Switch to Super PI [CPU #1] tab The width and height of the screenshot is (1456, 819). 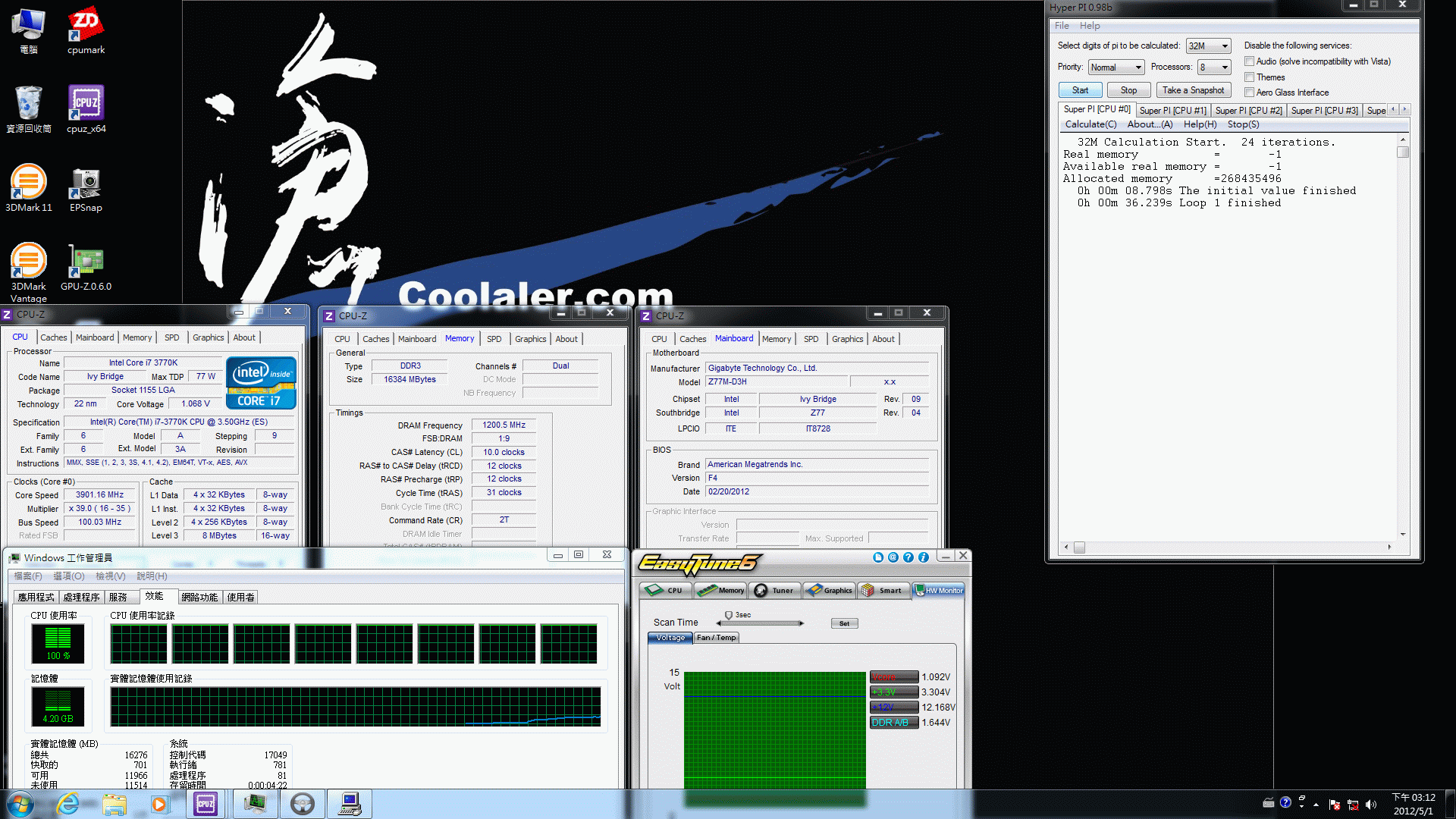(1172, 111)
